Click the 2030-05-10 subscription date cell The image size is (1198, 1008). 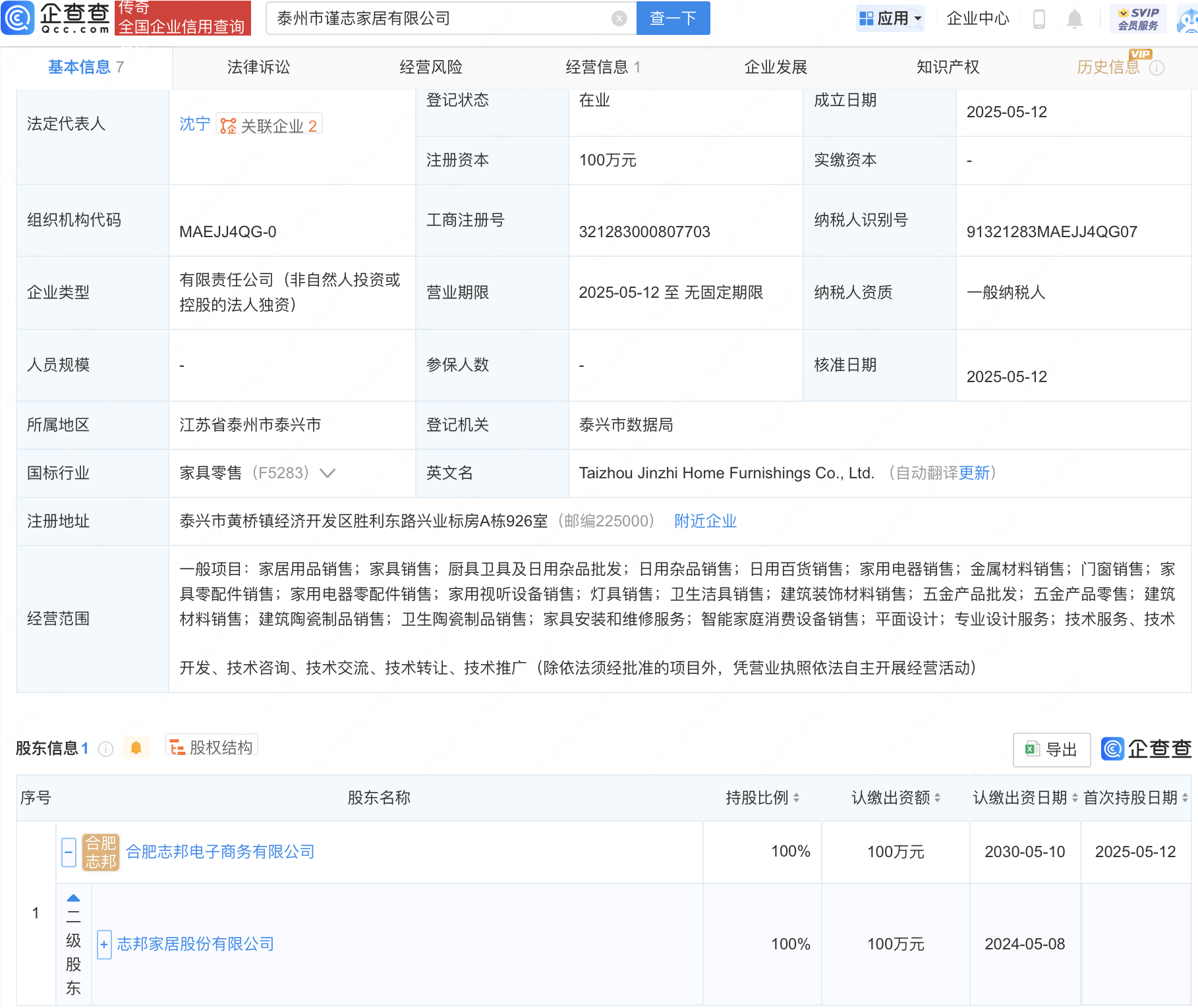(1025, 852)
